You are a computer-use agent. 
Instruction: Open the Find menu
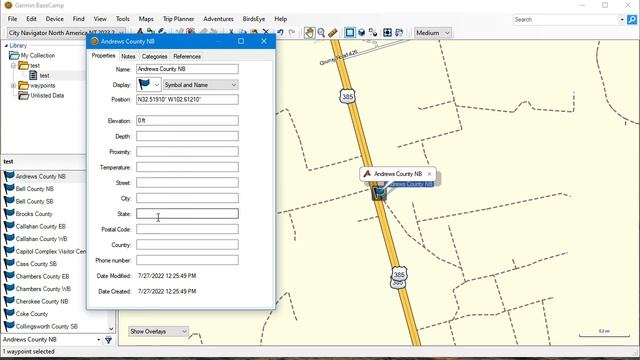[x=78, y=19]
